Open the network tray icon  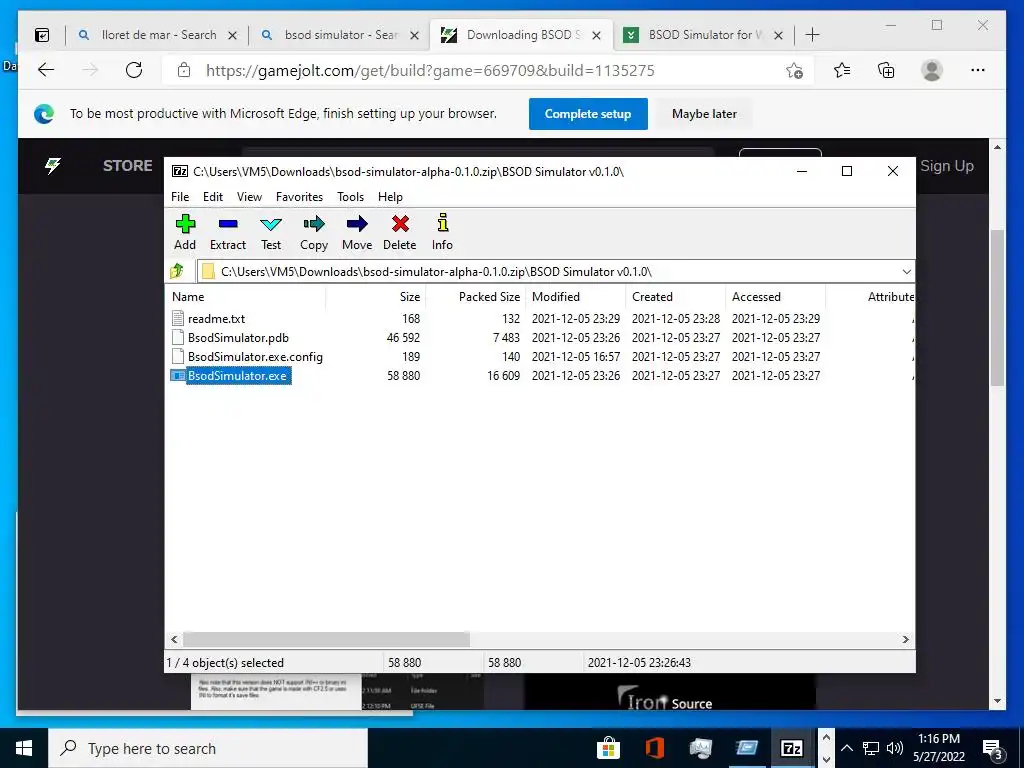click(871, 748)
